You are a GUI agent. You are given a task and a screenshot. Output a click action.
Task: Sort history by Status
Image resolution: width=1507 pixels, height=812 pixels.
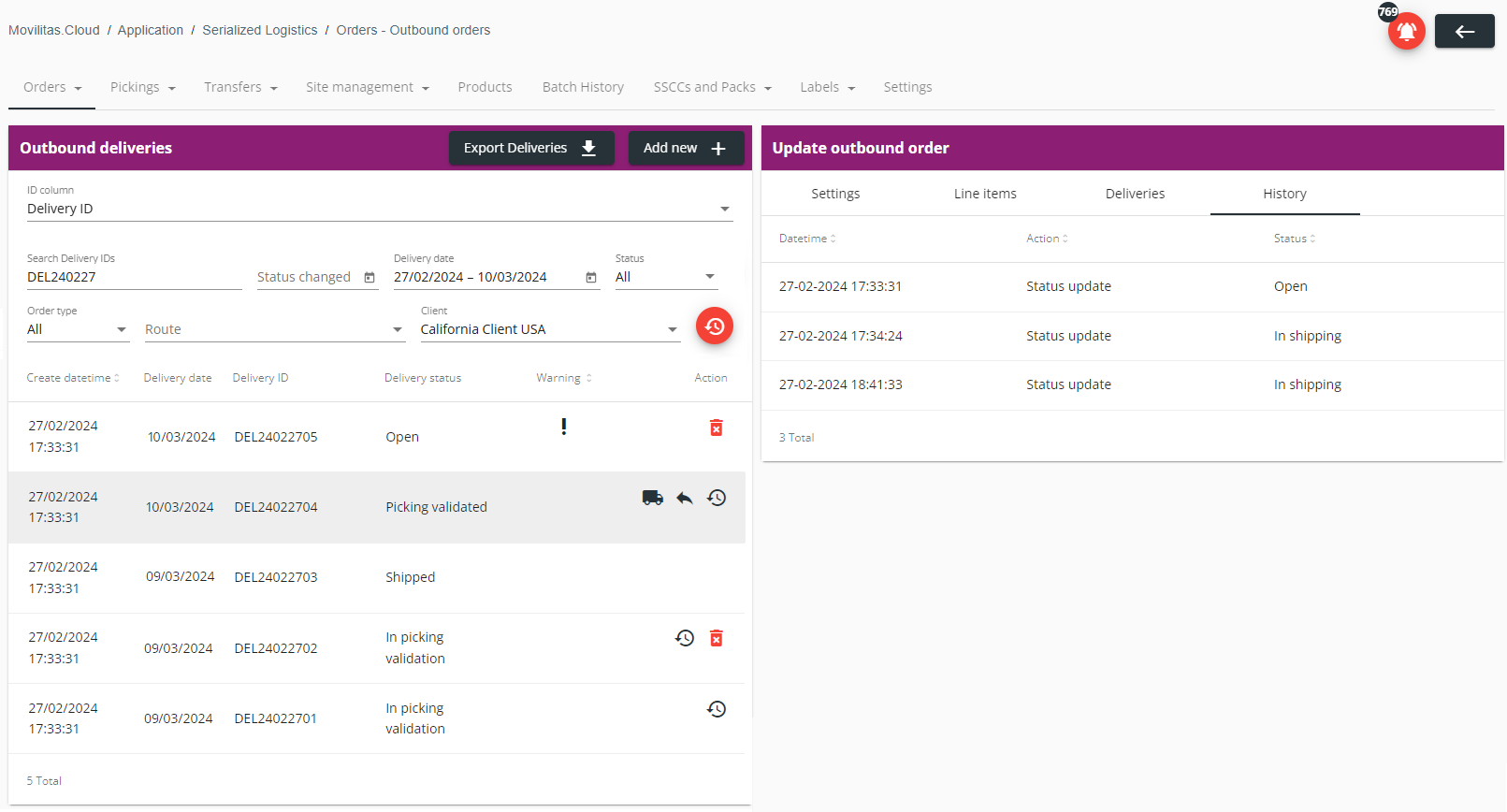coord(1295,239)
